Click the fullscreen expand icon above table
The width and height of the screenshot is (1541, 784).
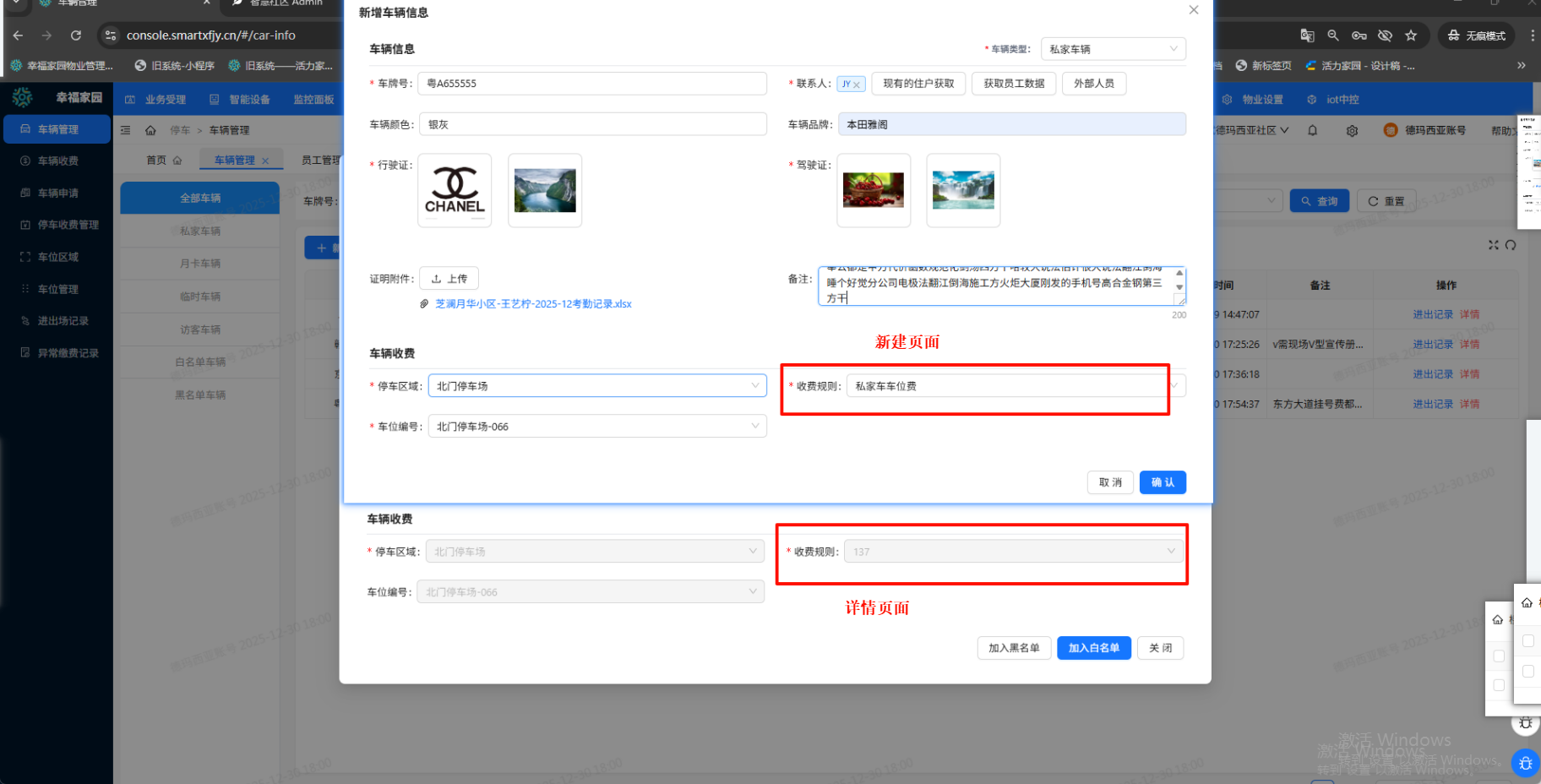pos(1494,245)
